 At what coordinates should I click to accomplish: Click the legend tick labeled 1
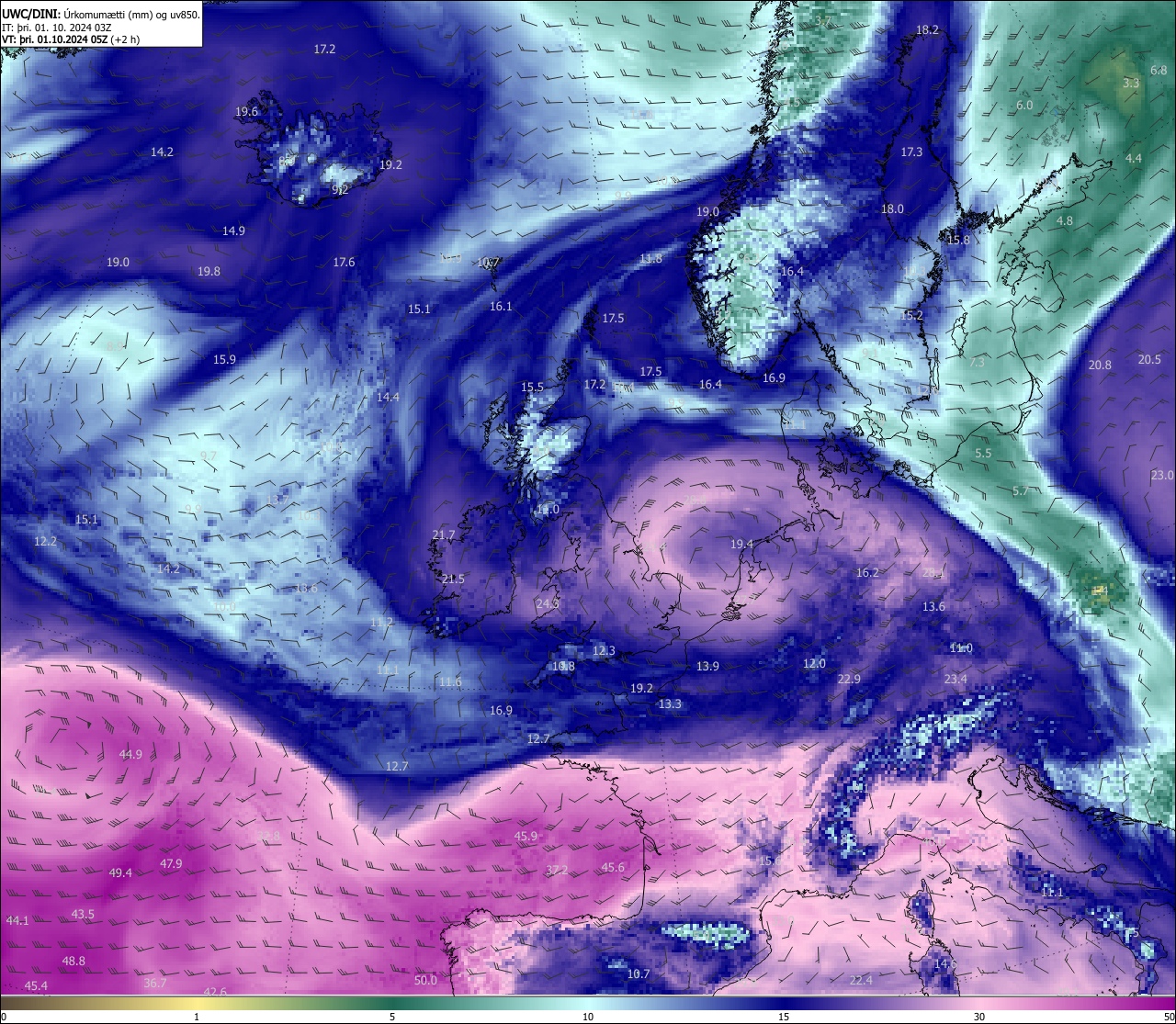197,1017
